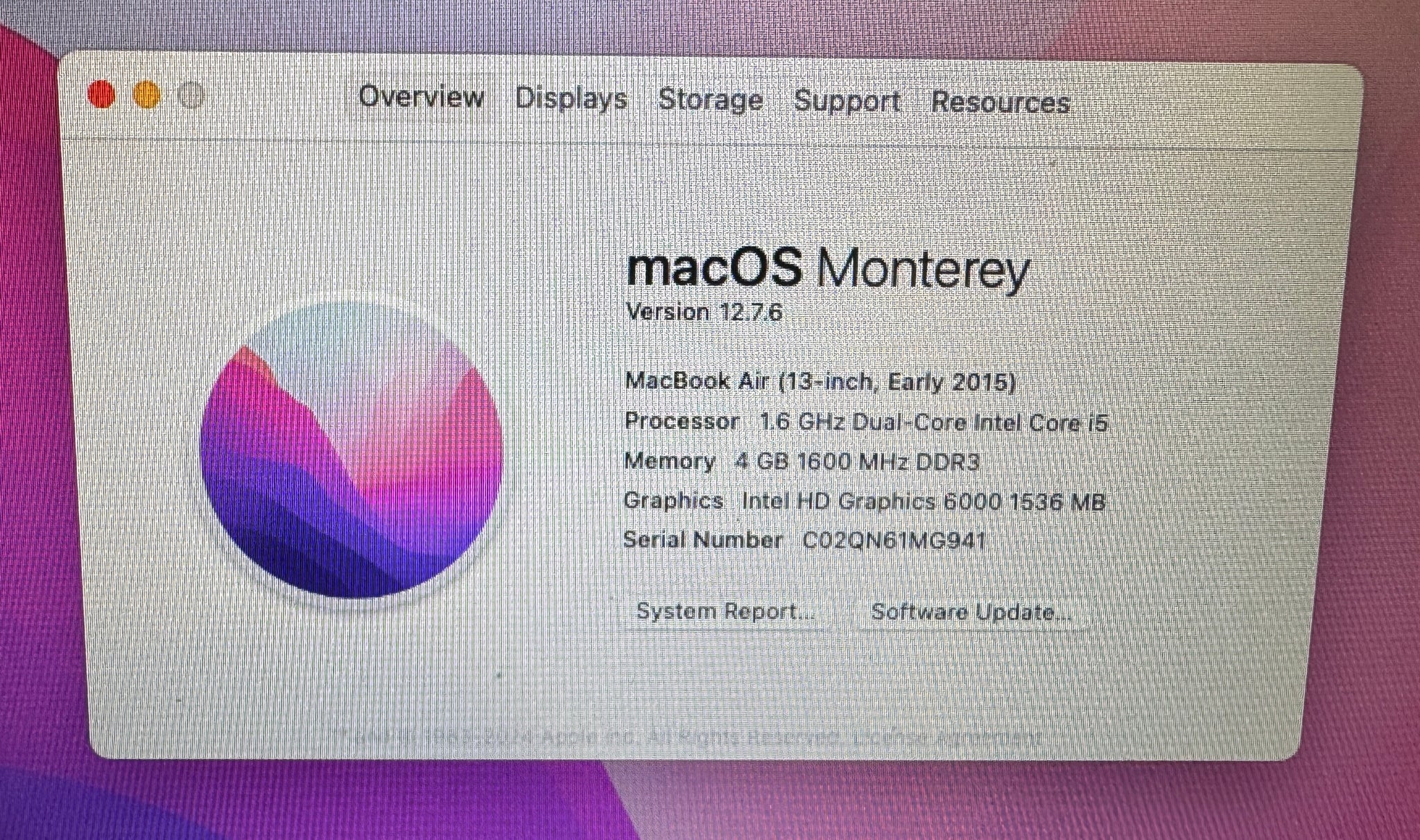Go to the Resources tab

click(1001, 103)
